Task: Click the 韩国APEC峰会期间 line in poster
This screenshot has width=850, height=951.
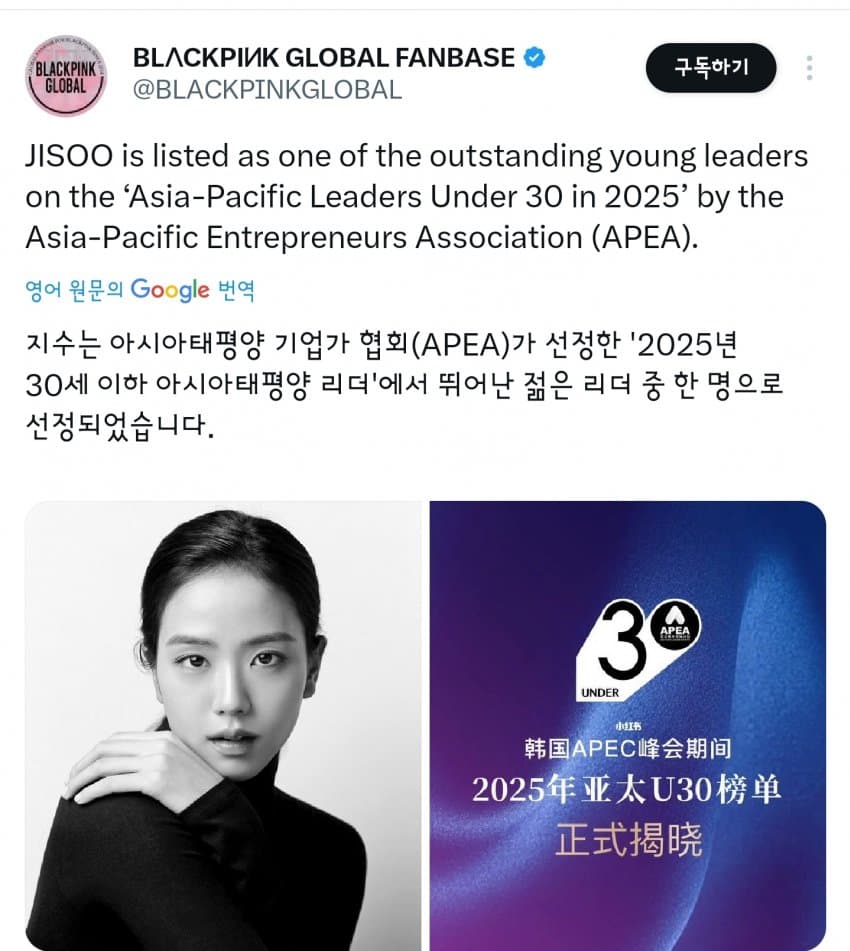Action: point(628,748)
